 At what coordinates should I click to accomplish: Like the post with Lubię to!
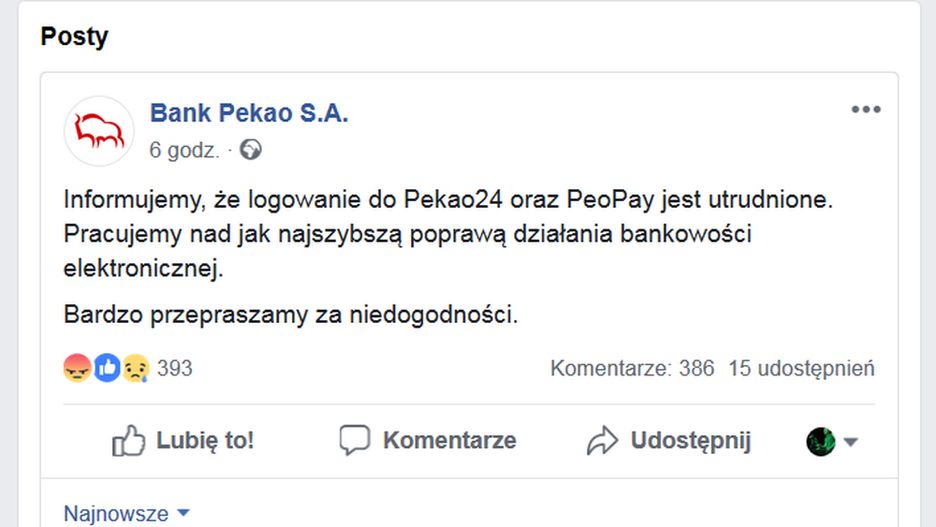point(183,441)
